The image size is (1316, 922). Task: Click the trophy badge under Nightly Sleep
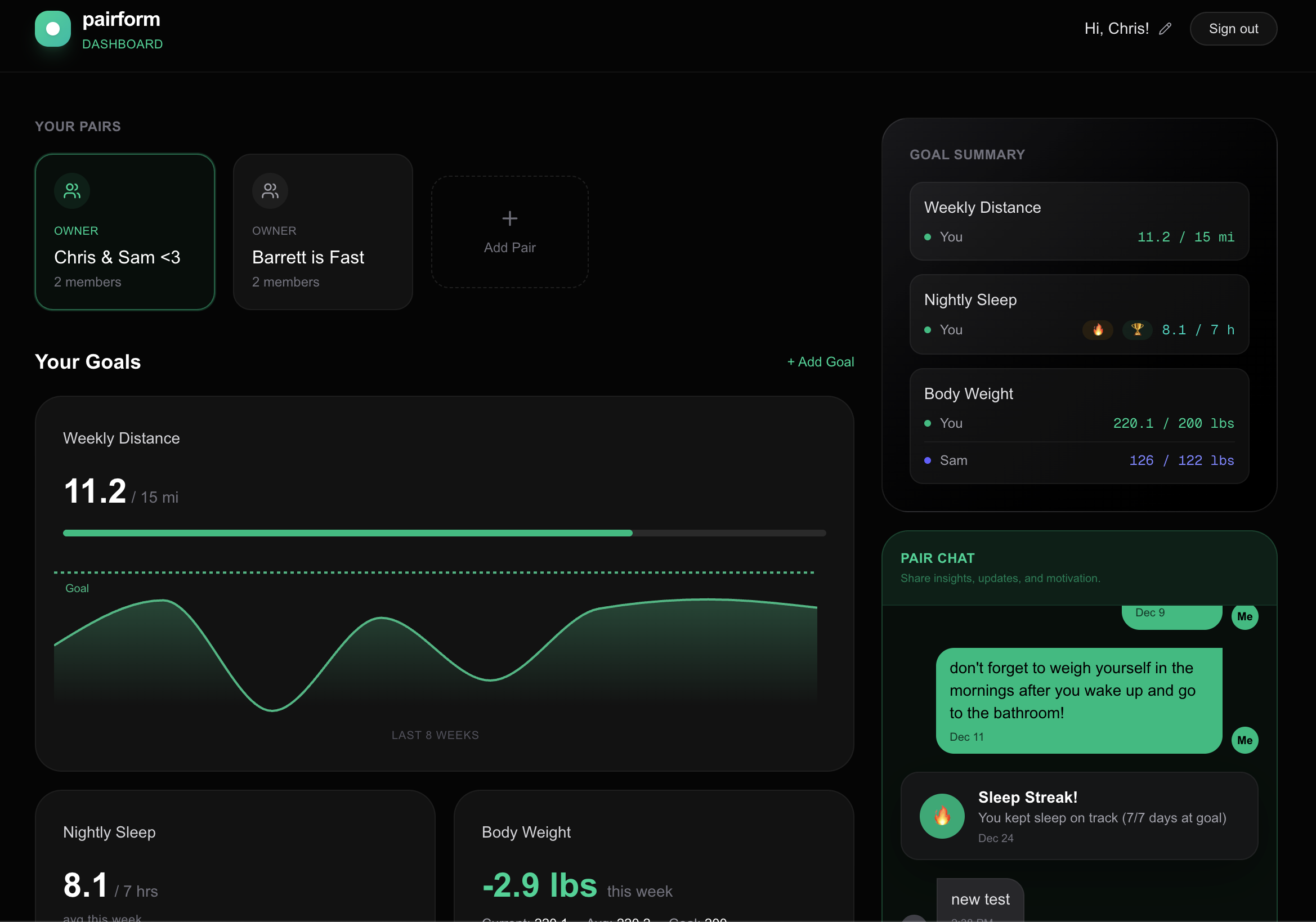(1138, 329)
